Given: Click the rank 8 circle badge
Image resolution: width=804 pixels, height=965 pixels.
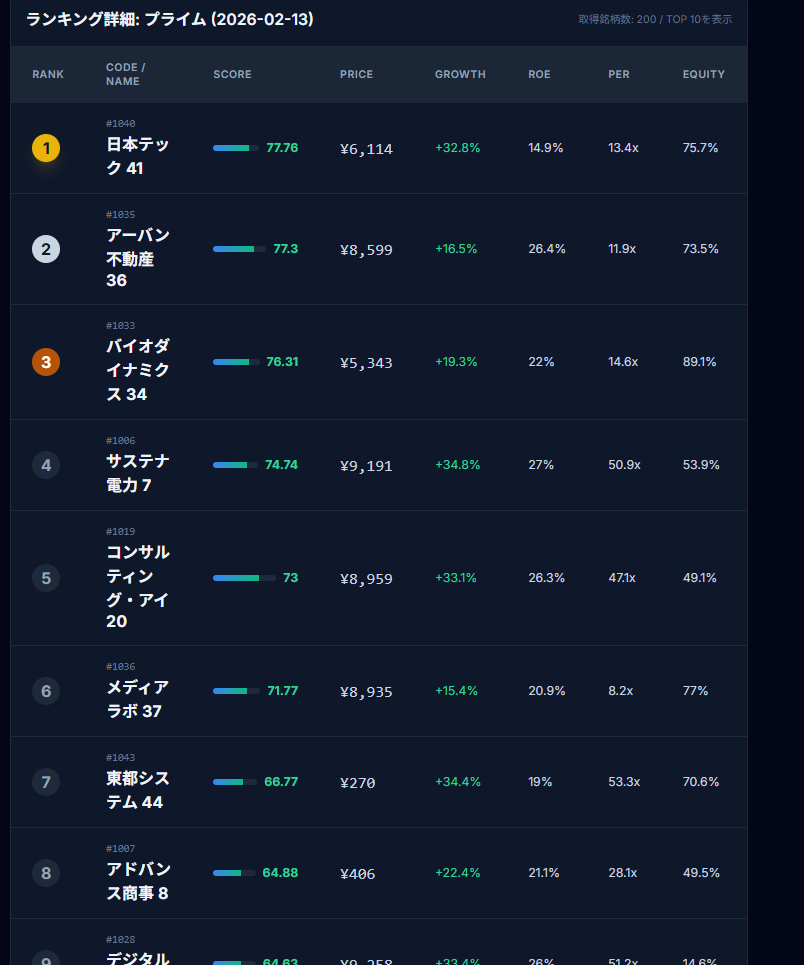Looking at the screenshot, I should coord(46,873).
